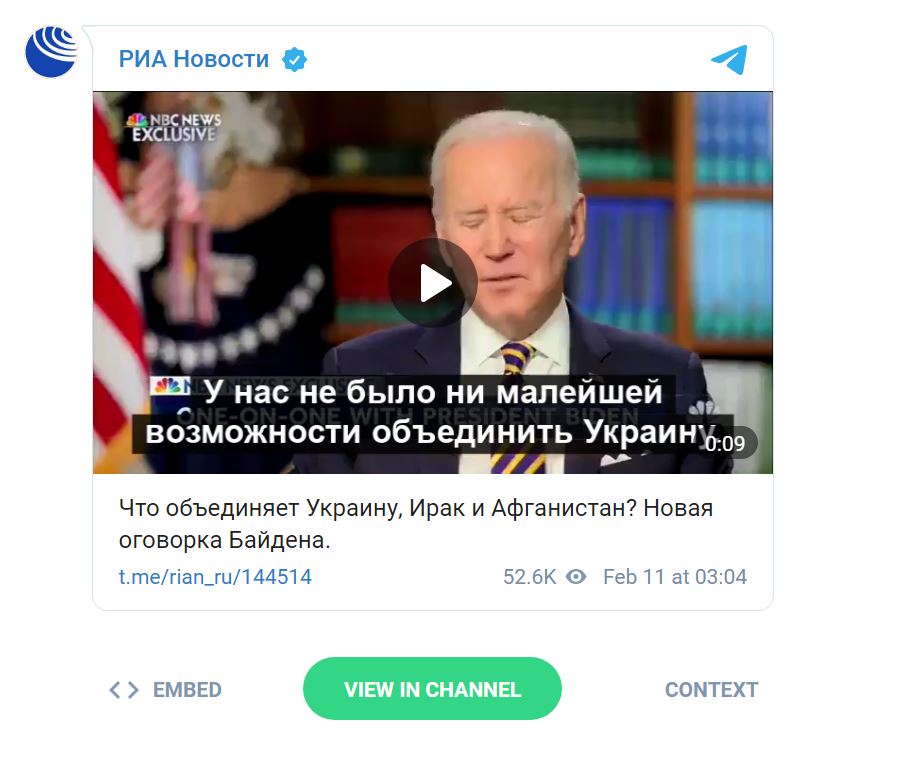Click the EMBED text label
918x771 pixels.
187,690
